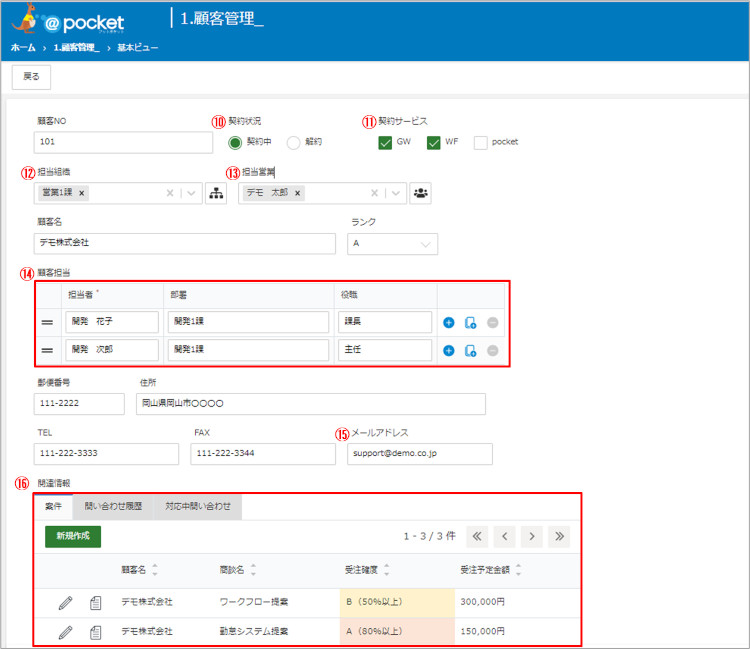Click A (80%以上) cell

(397, 632)
